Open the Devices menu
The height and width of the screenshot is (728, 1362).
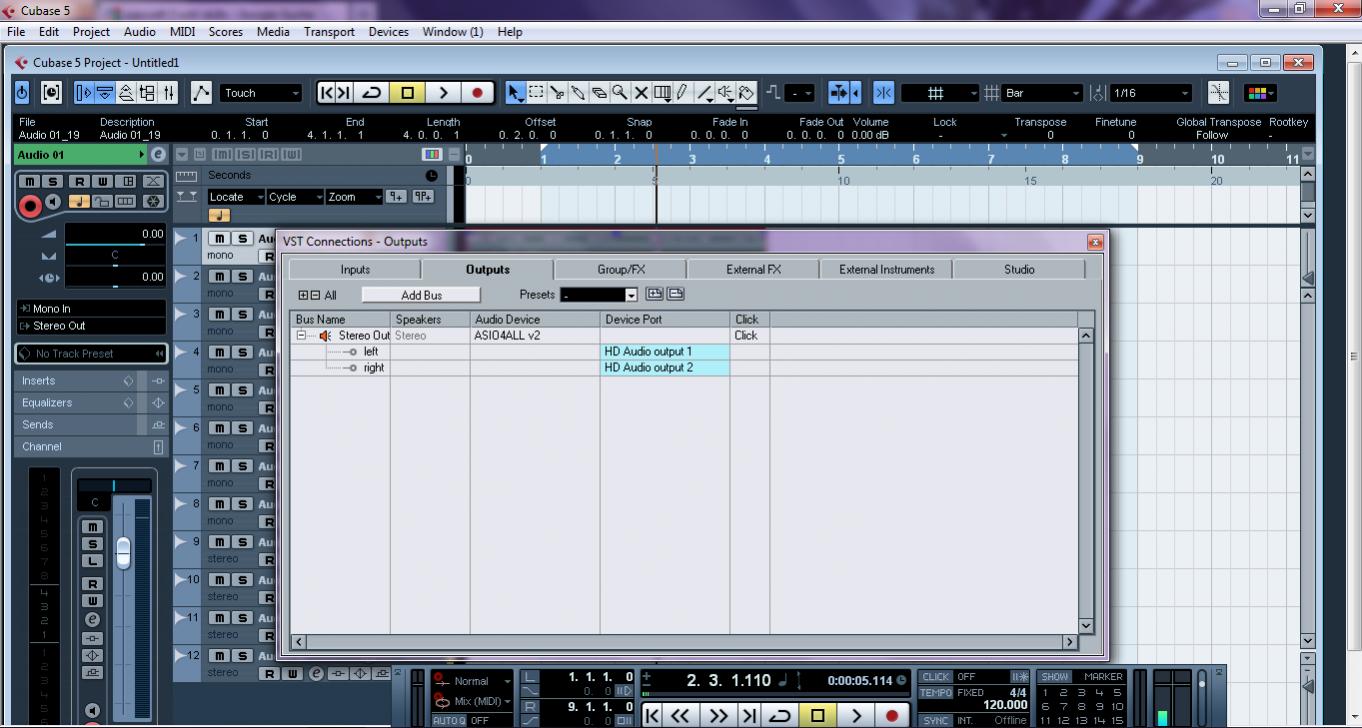[x=388, y=32]
